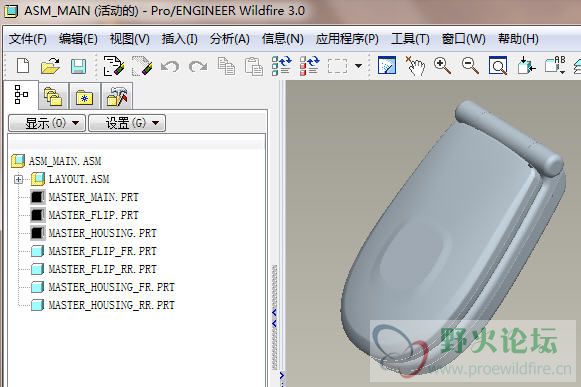Viewport: 581px width, 387px height.
Task: Select MASTER_MAIN.PRT in the model tree
Action: pos(93,197)
